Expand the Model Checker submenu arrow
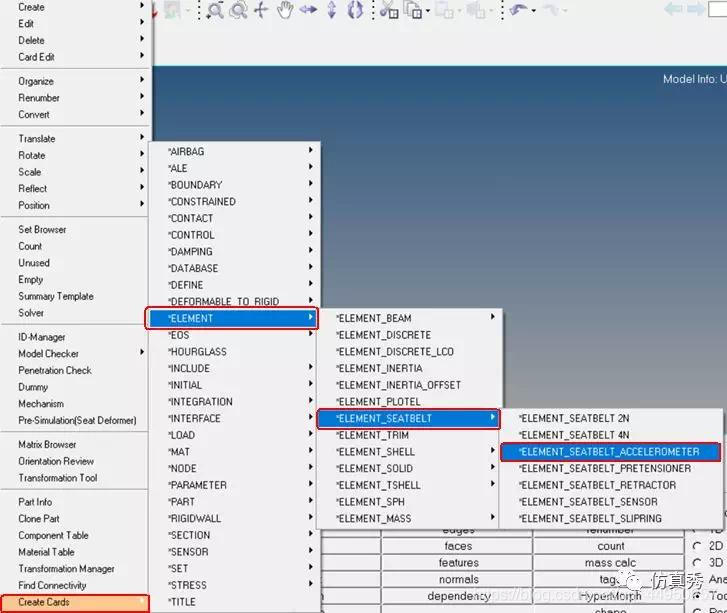The height and width of the screenshot is (613, 727). 142,352
